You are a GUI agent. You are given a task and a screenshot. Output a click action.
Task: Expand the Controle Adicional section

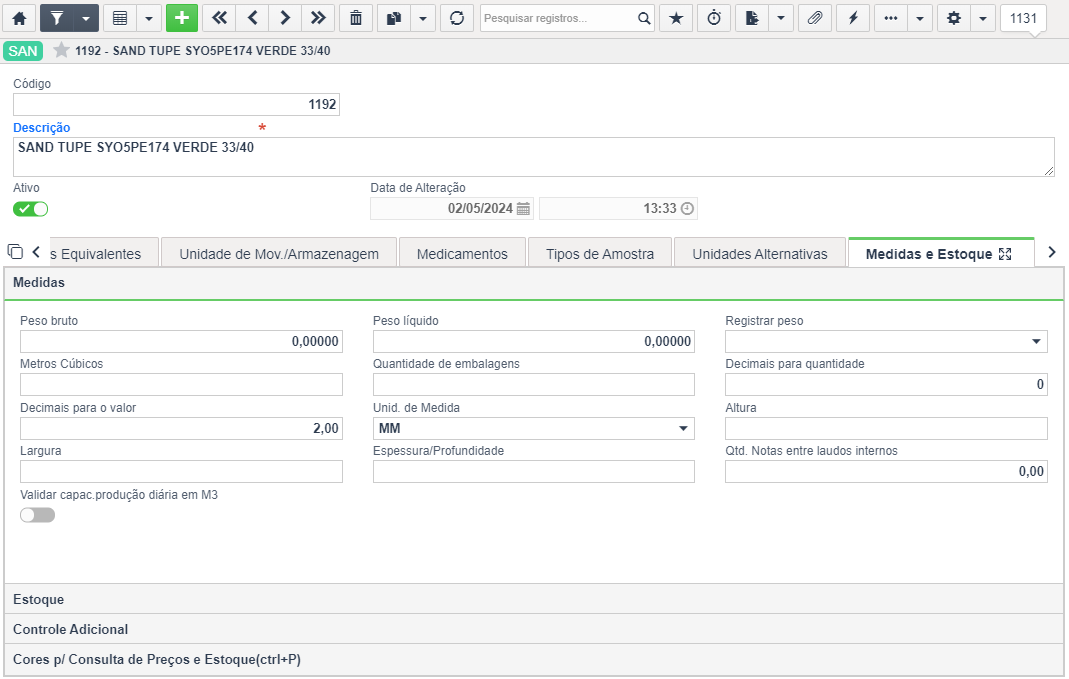click(x=534, y=629)
